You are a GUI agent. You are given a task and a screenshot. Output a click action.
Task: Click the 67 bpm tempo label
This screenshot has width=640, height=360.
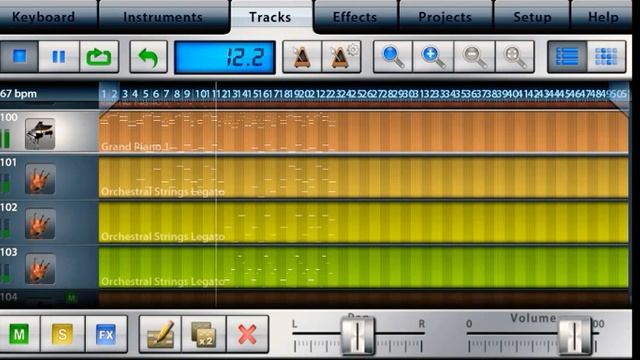18,94
